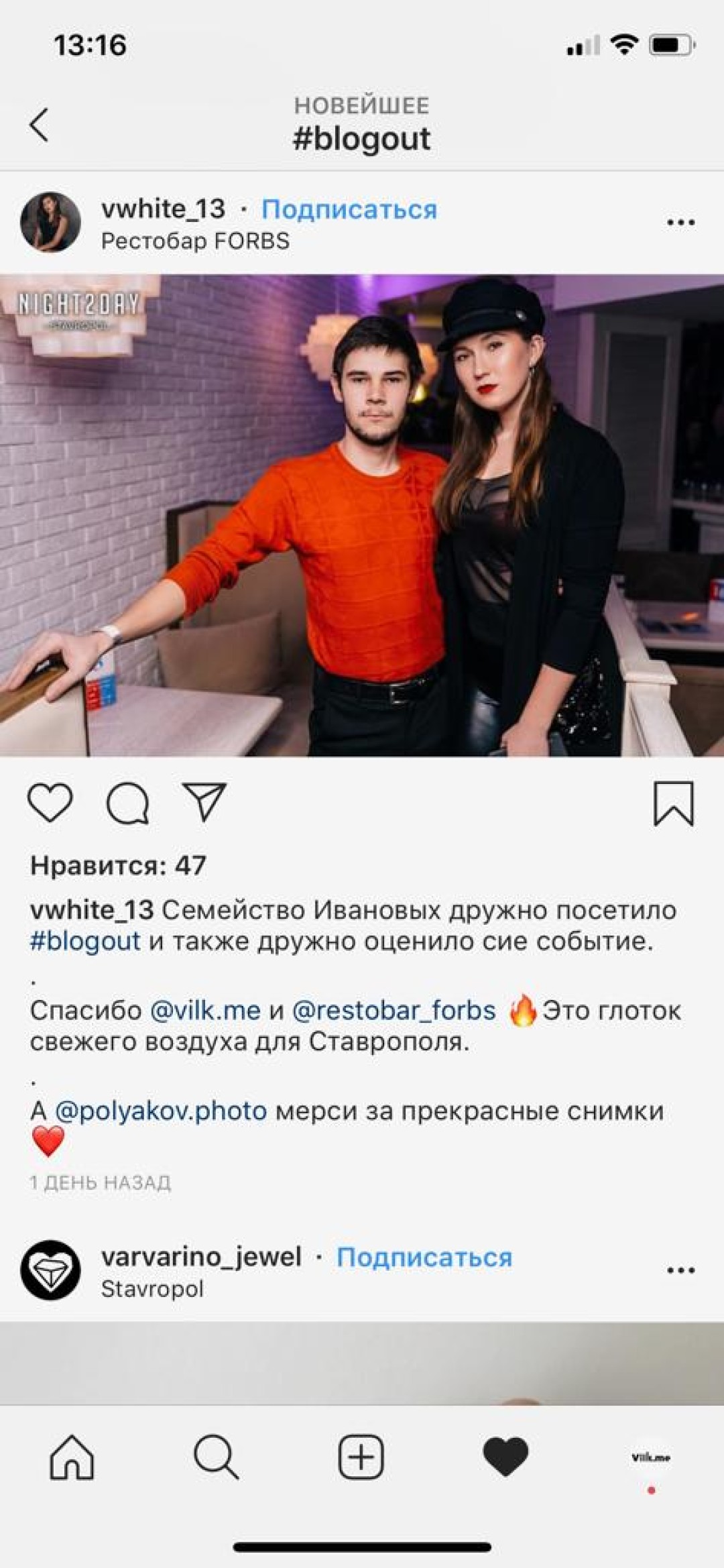The image size is (724, 1568).
Task: Tap the back arrow at top left
Action: (39, 125)
